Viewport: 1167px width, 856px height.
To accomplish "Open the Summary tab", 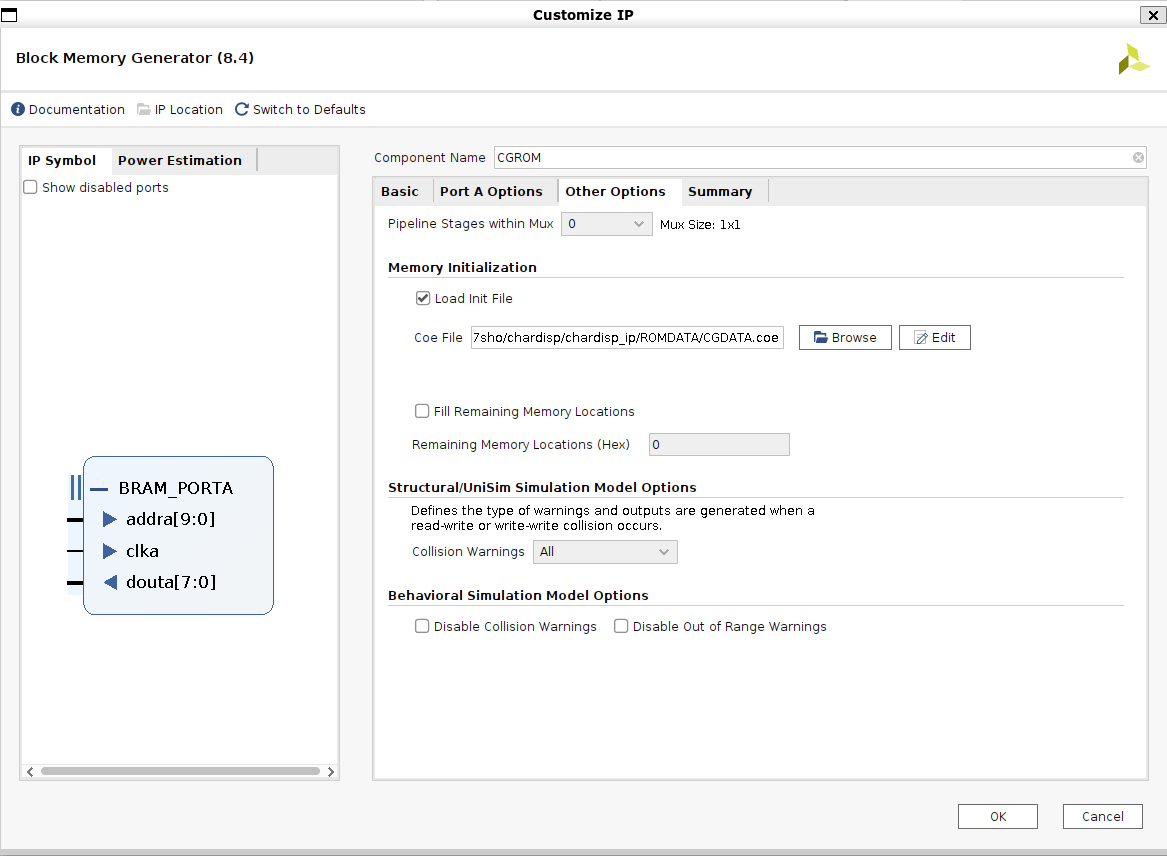I will tap(720, 191).
